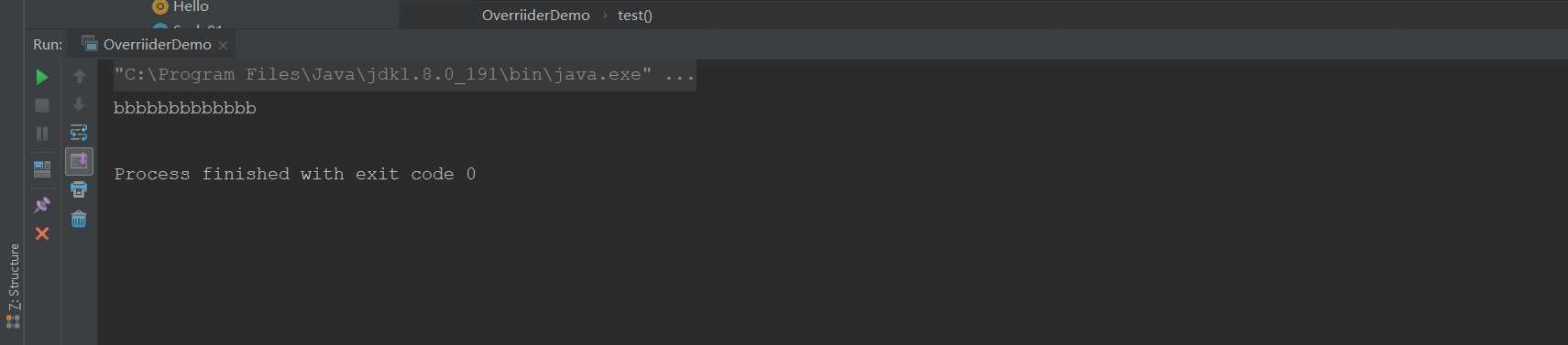The height and width of the screenshot is (345, 1568).
Task: Clear all console output with trash icon
Action: tap(79, 219)
